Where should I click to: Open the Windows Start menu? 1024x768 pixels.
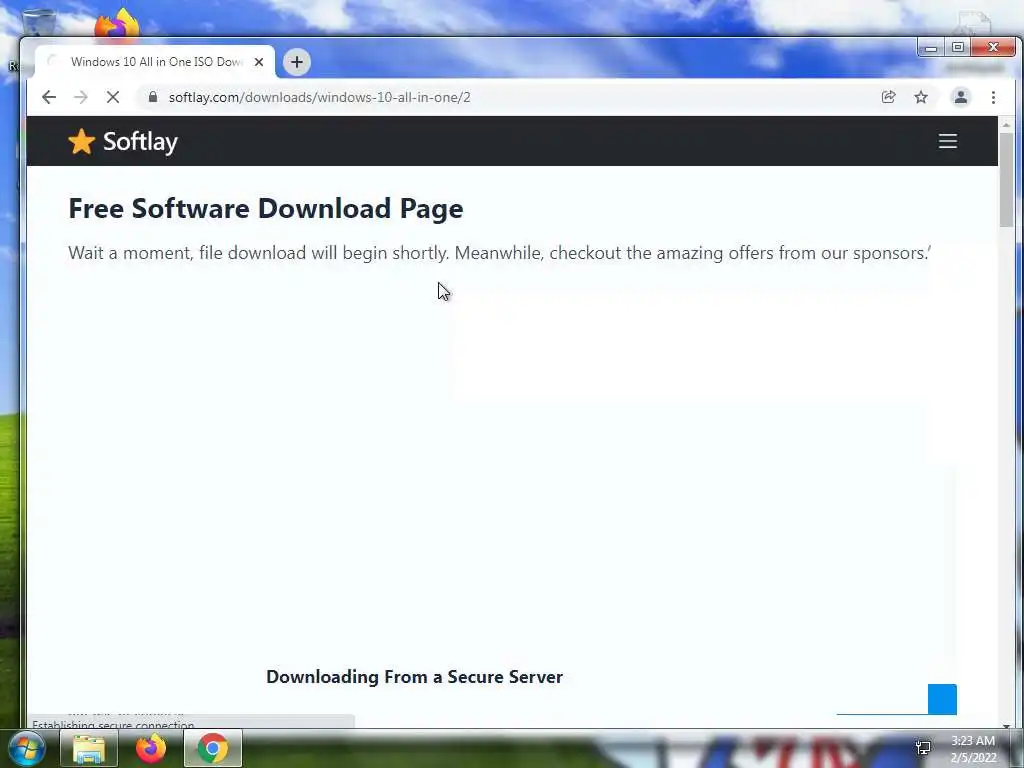27,748
